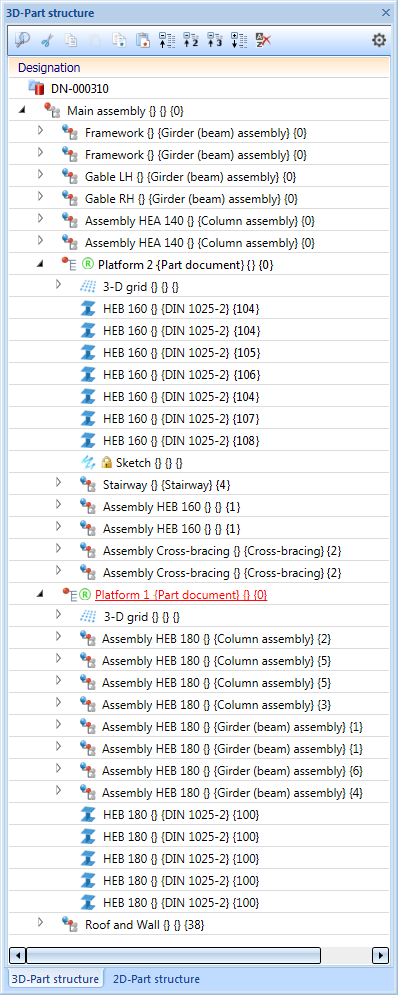Click the Cut scissors toolbar icon
This screenshot has height=995, width=398.
tap(46, 40)
